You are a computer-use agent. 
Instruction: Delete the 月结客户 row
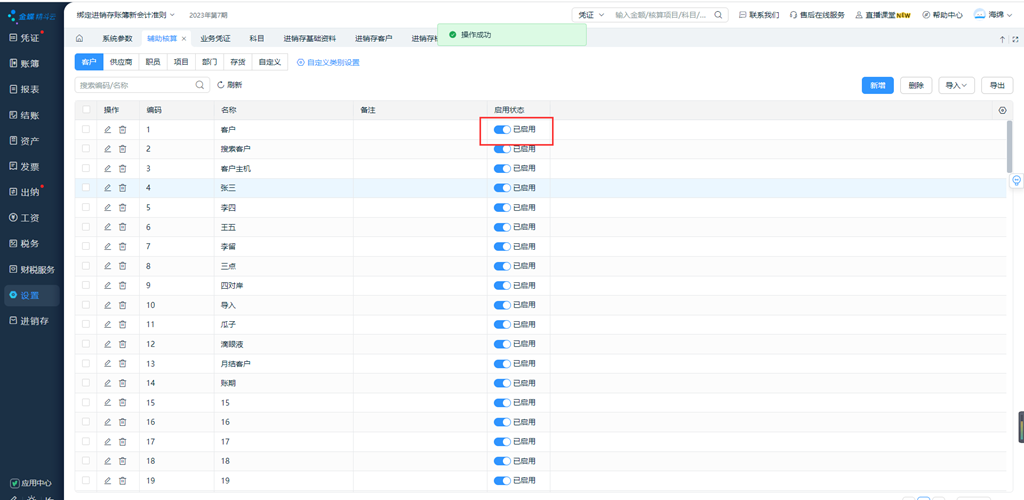click(x=123, y=364)
